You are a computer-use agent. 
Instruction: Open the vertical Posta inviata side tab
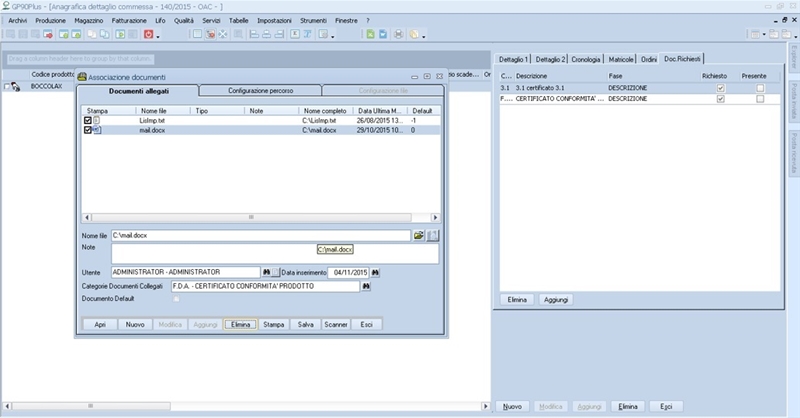(794, 101)
